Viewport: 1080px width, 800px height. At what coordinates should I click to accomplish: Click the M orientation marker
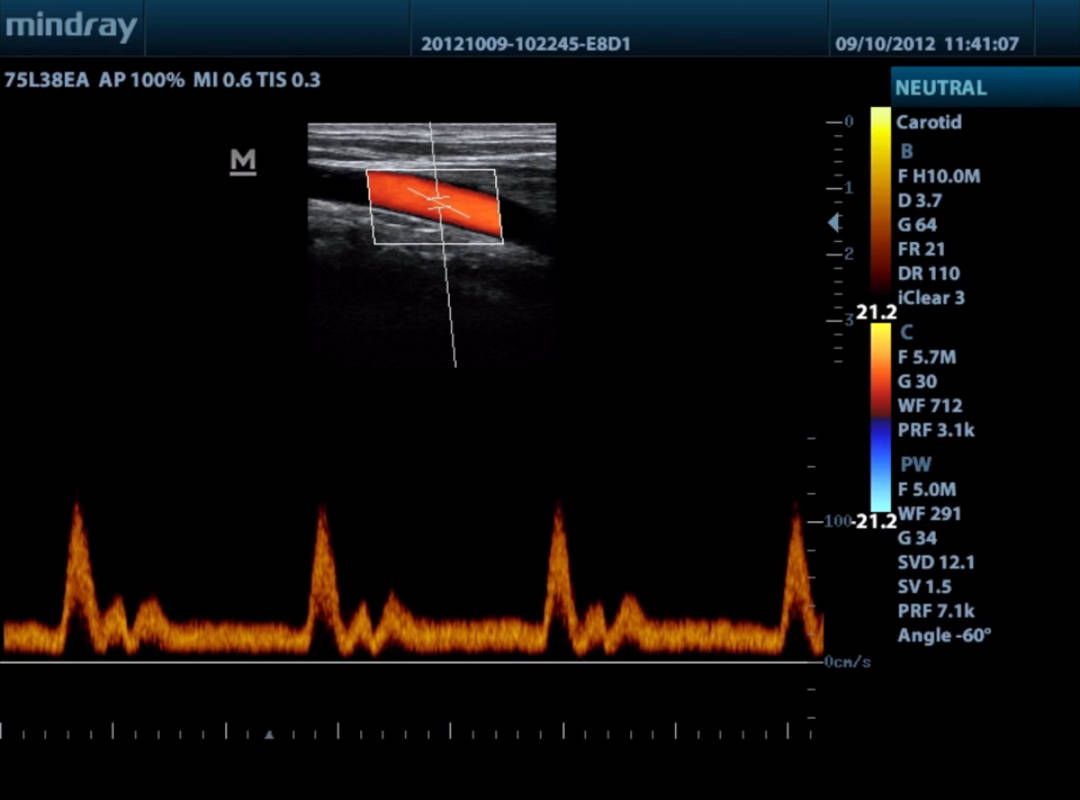pos(243,161)
